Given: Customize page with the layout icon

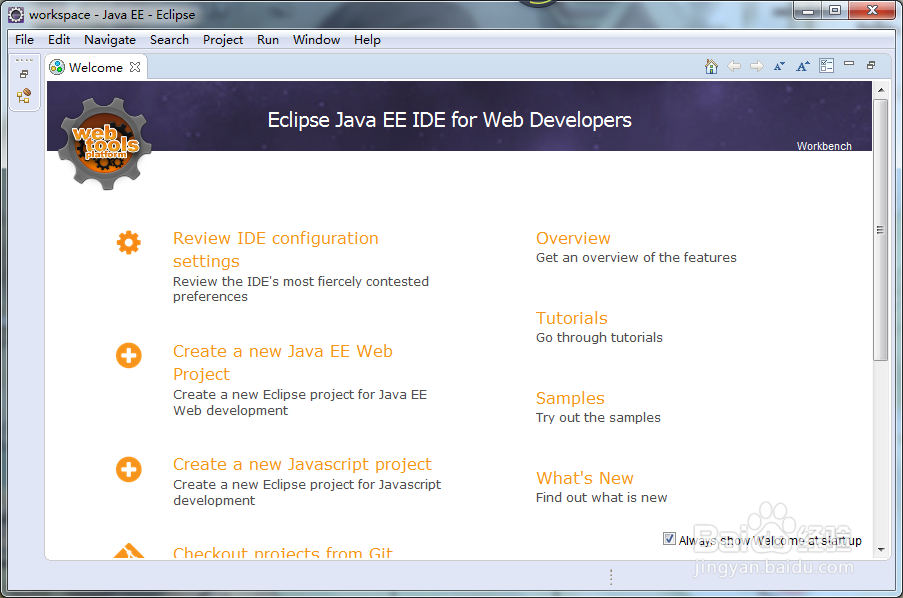Looking at the screenshot, I should coord(826,66).
